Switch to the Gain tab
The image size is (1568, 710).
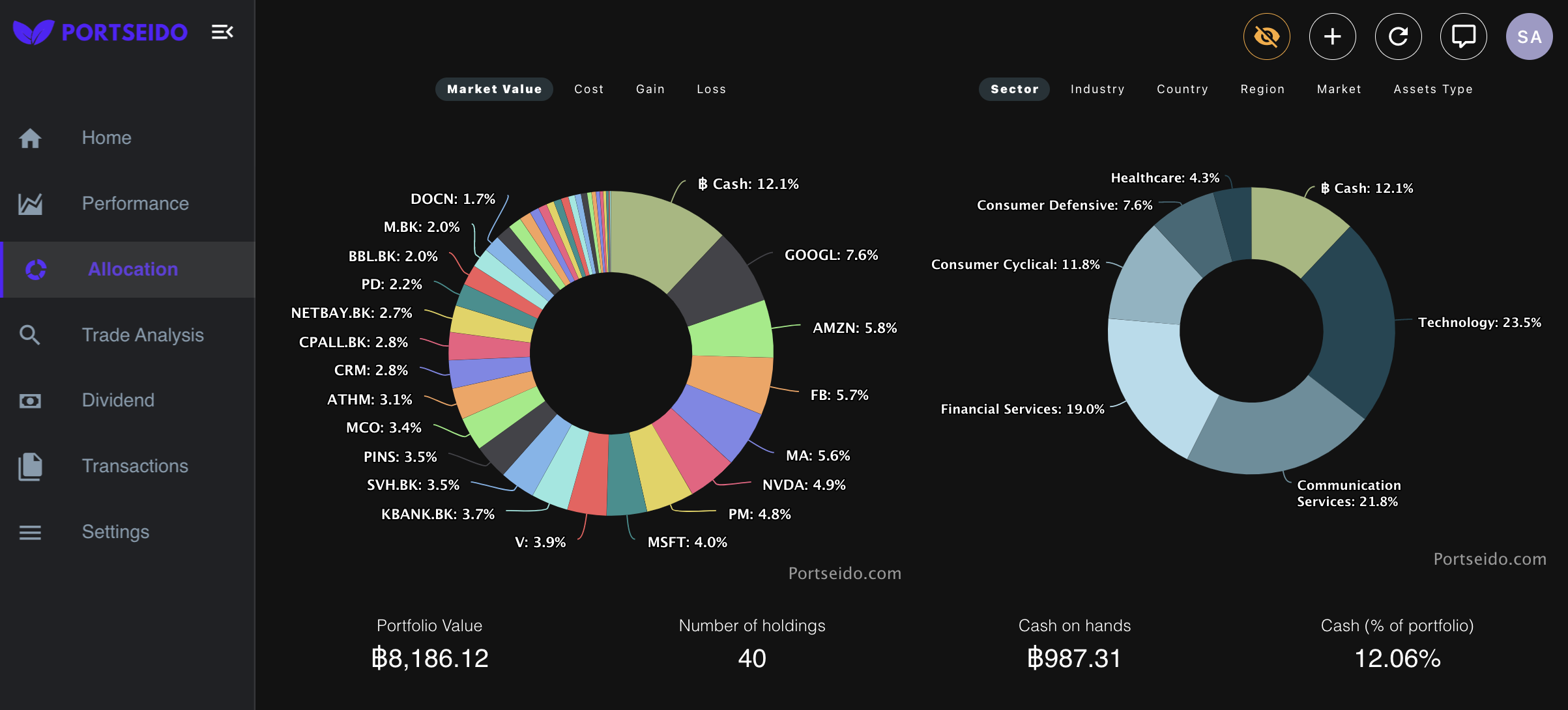coord(650,89)
